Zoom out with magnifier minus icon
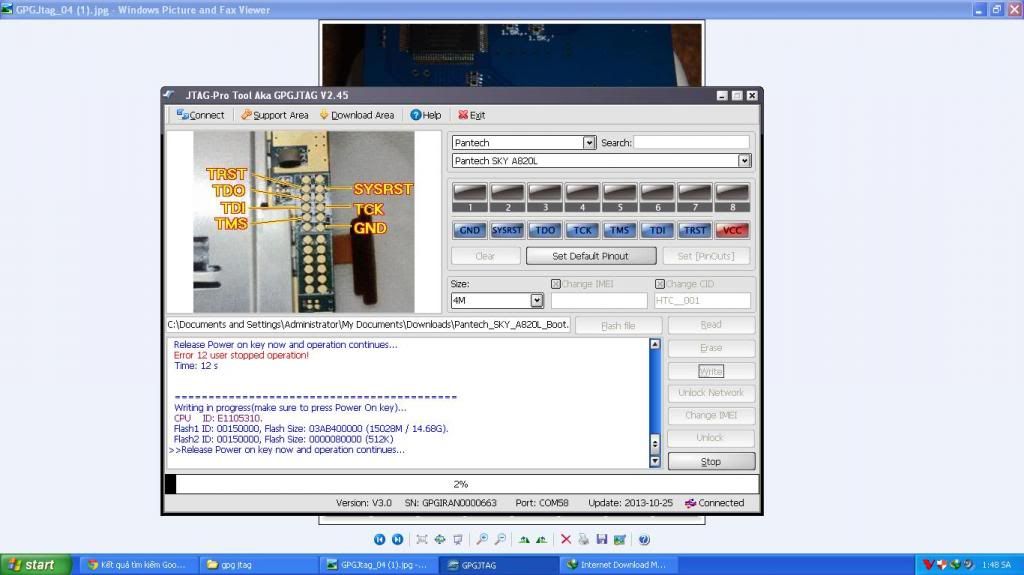The width and height of the screenshot is (1024, 575). [x=500, y=540]
